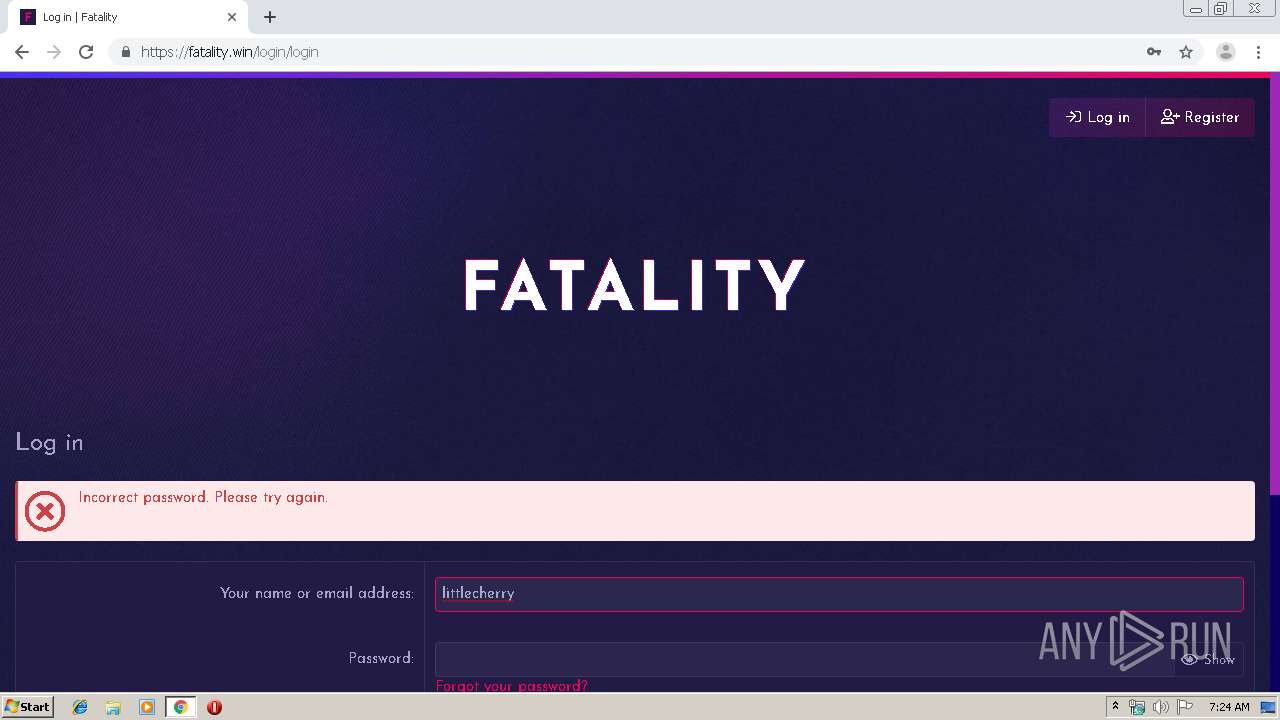View site security lock info
The width and height of the screenshot is (1280, 720).
tap(126, 52)
